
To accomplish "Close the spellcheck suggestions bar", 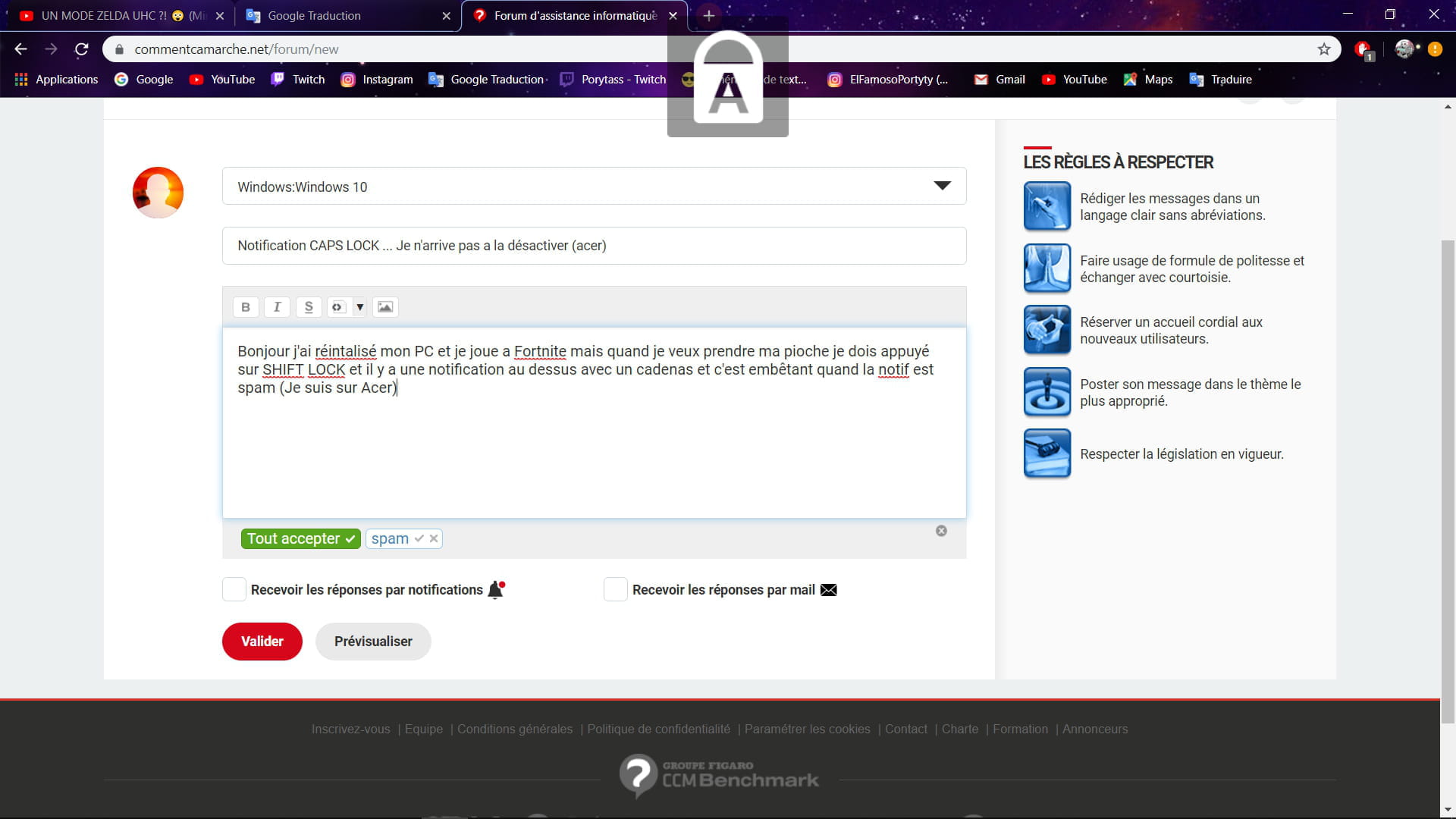I will tap(941, 531).
